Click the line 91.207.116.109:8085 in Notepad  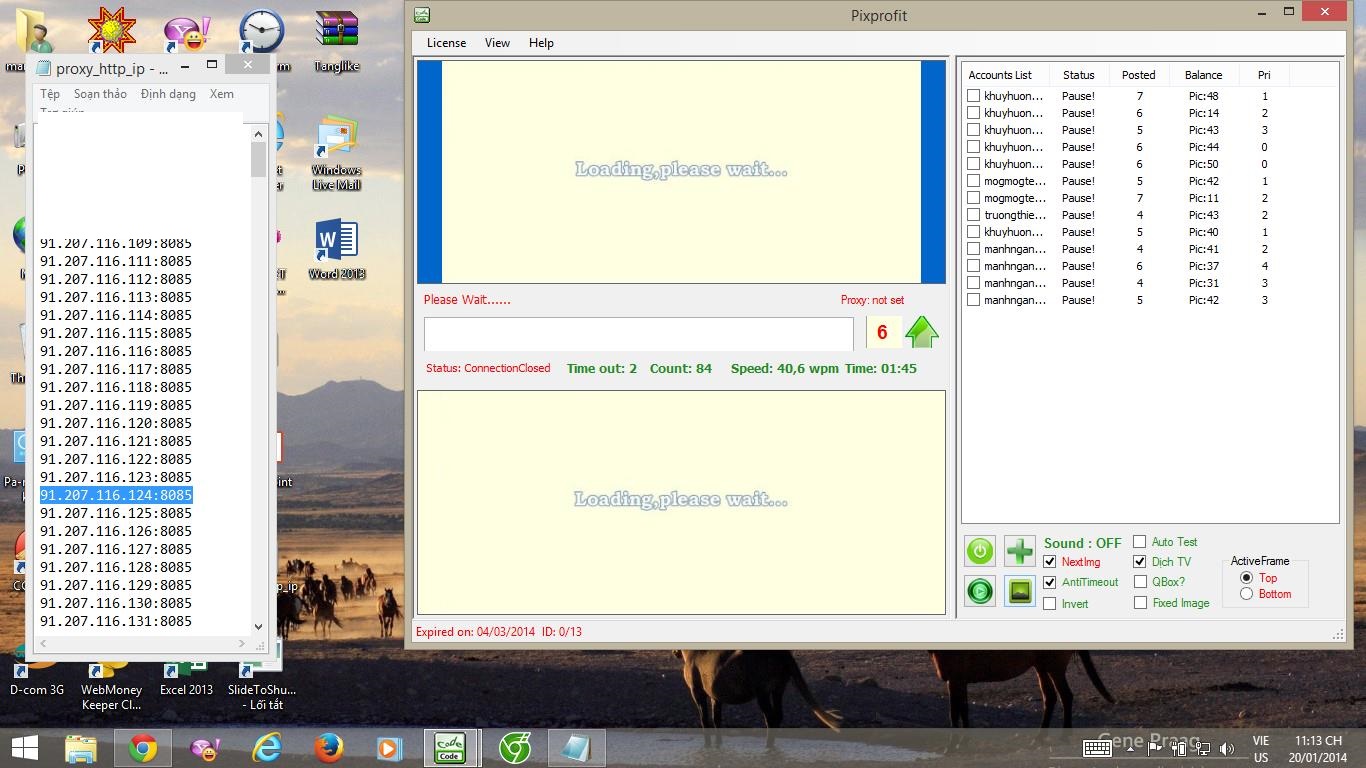(x=116, y=243)
